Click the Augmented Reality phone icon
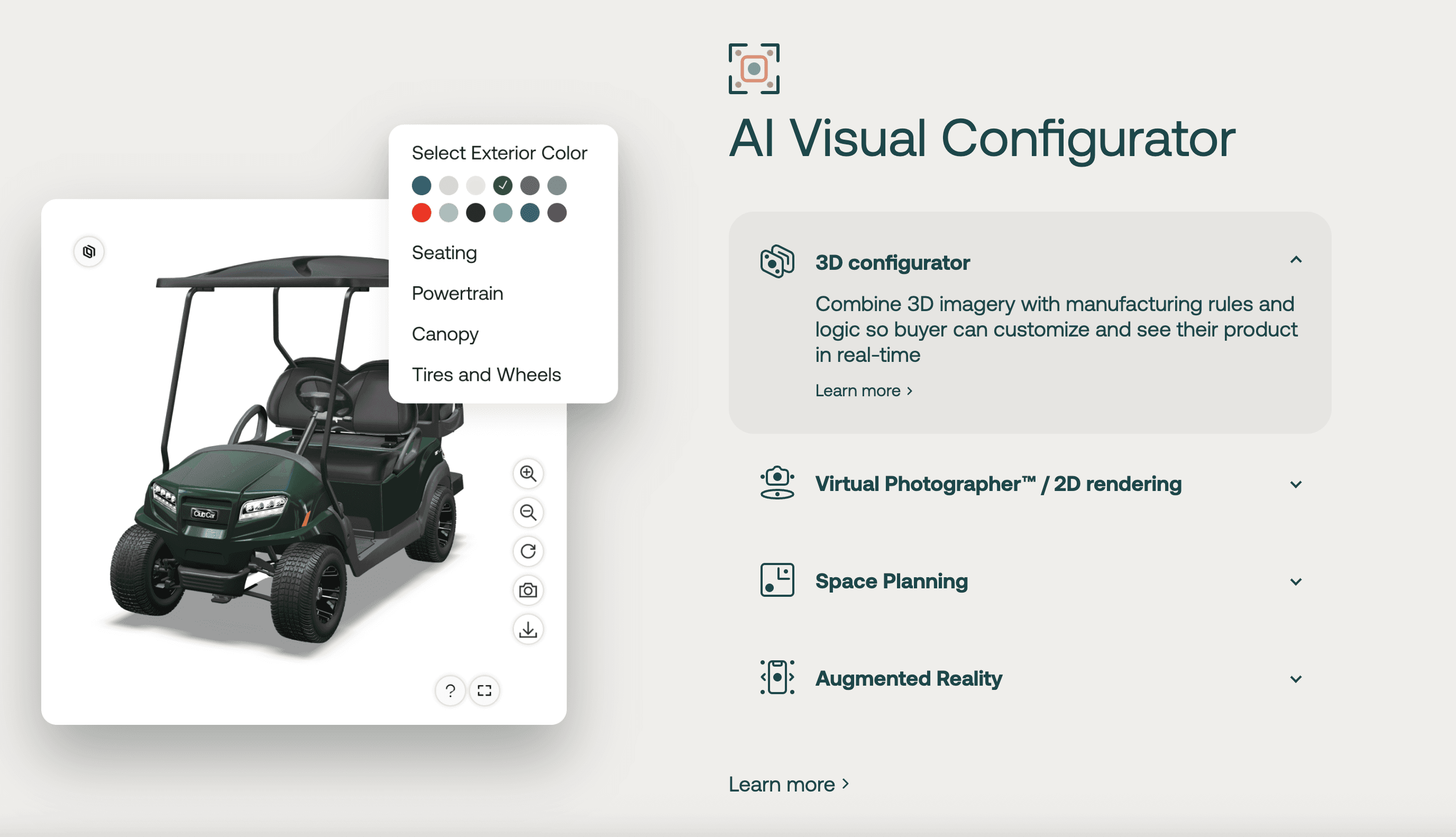The height and width of the screenshot is (837, 1456). [777, 677]
